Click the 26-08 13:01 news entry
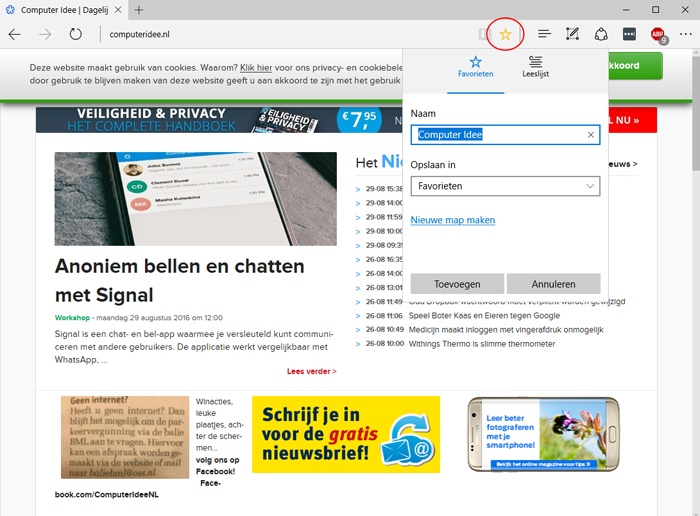700x516 pixels. [x=384, y=287]
